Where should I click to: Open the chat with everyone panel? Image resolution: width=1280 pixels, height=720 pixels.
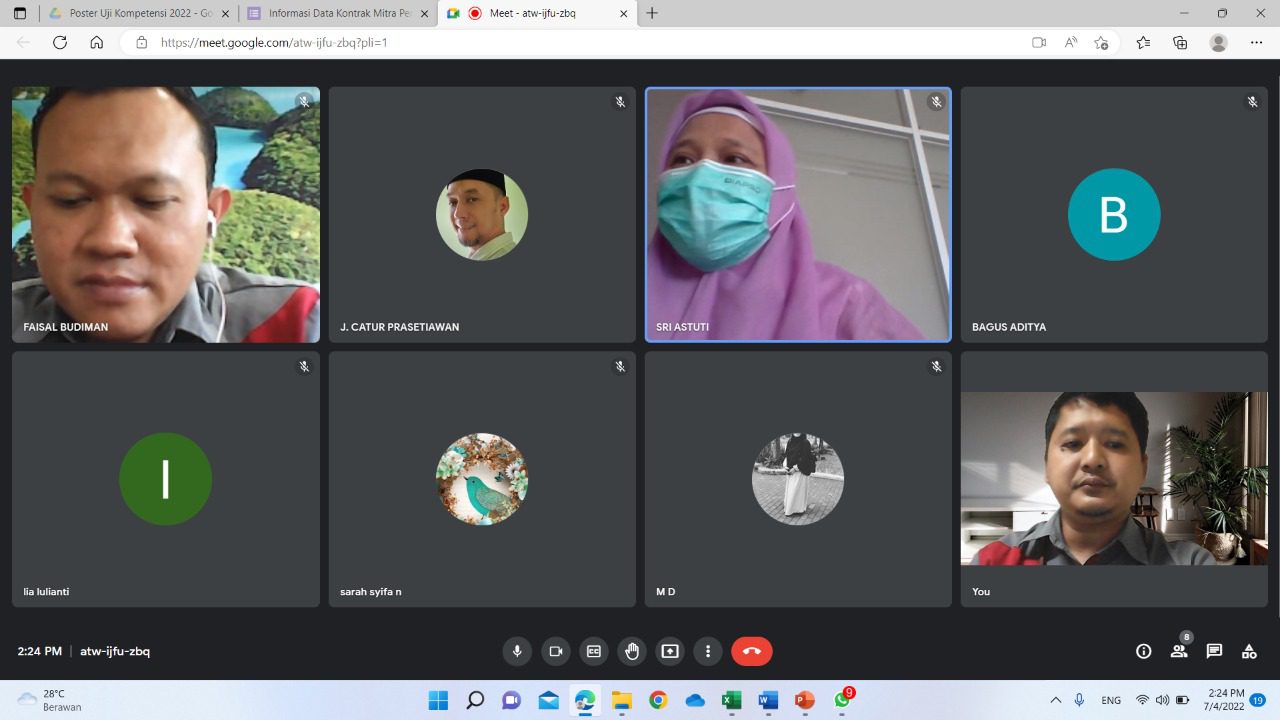pyautogui.click(x=1214, y=651)
